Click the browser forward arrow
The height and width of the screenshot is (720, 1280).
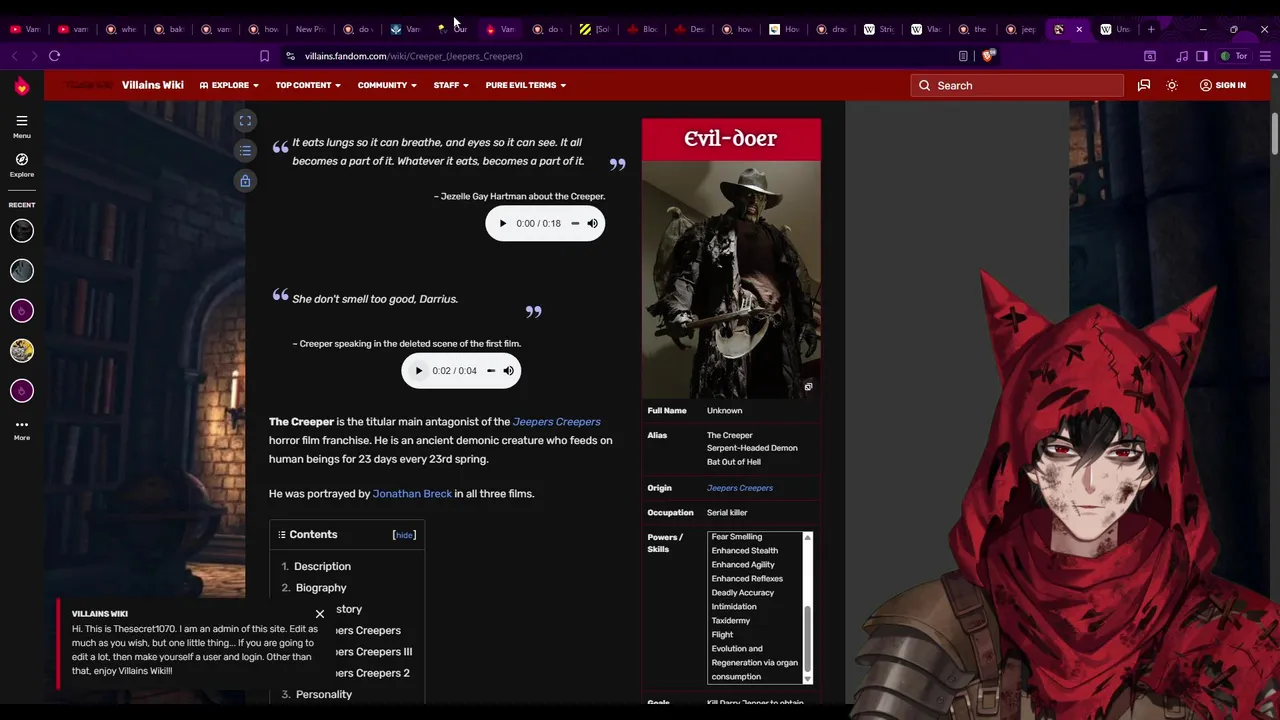point(34,56)
